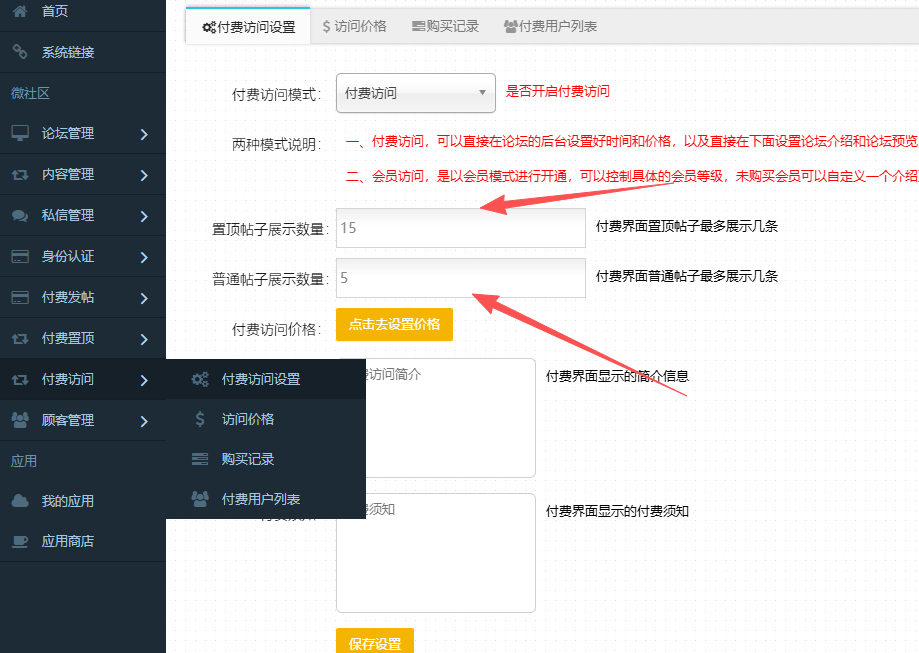The image size is (919, 653).
Task: Click the users icon beside 顾客管理
Action: 20,420
